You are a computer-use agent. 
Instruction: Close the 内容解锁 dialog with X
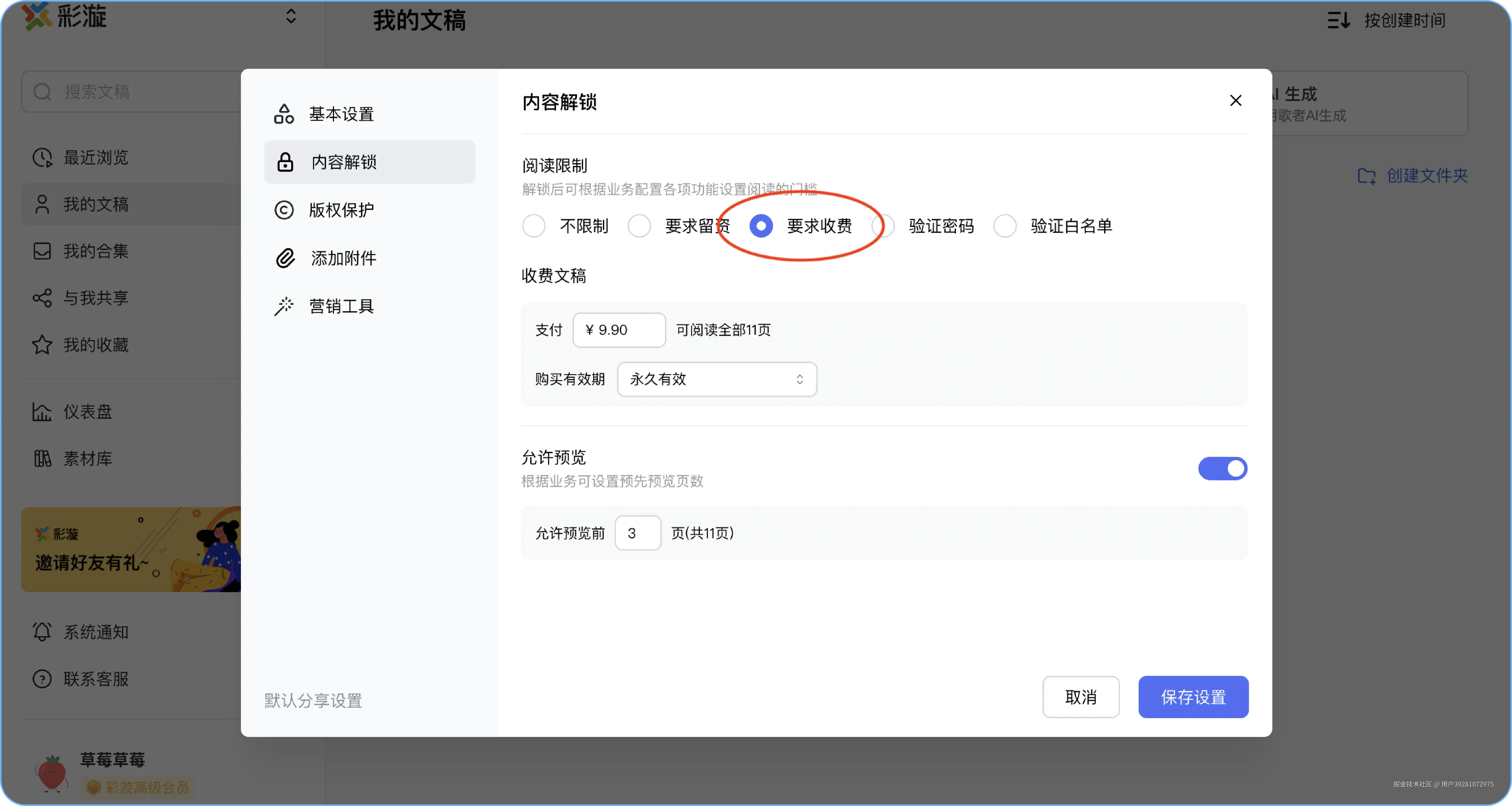point(1236,101)
